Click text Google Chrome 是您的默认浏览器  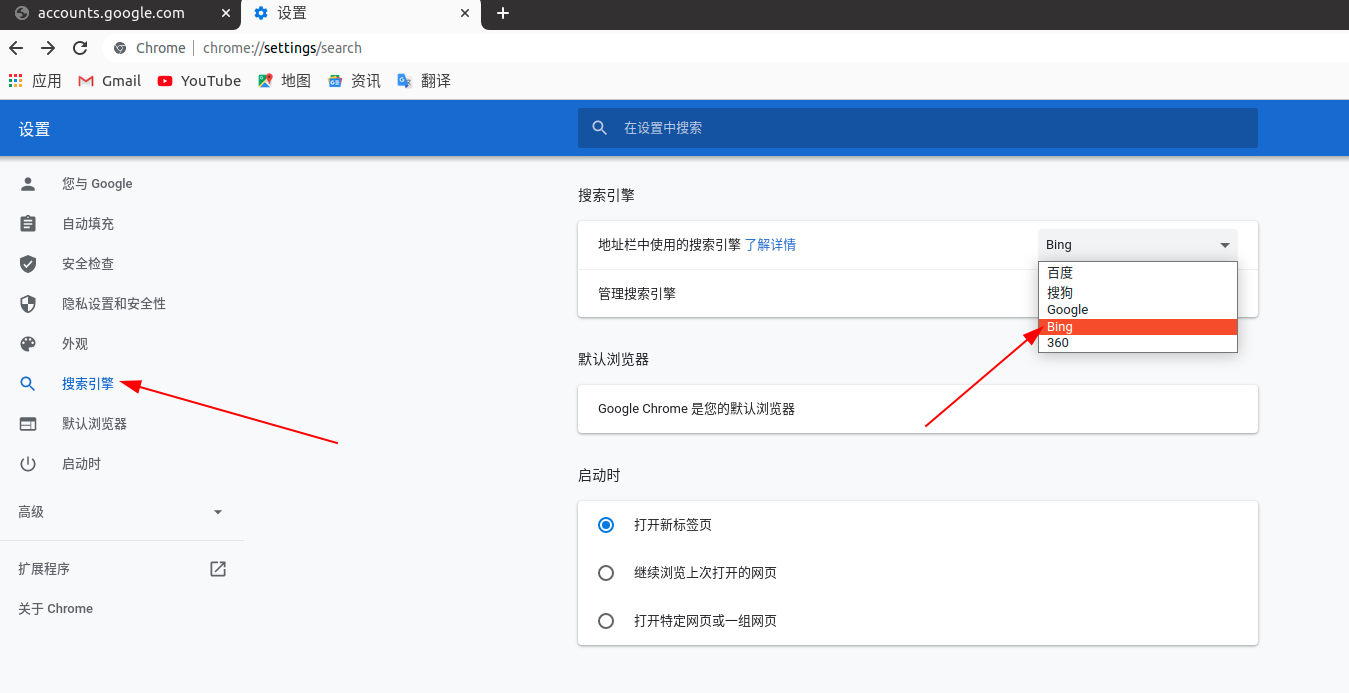696,409
